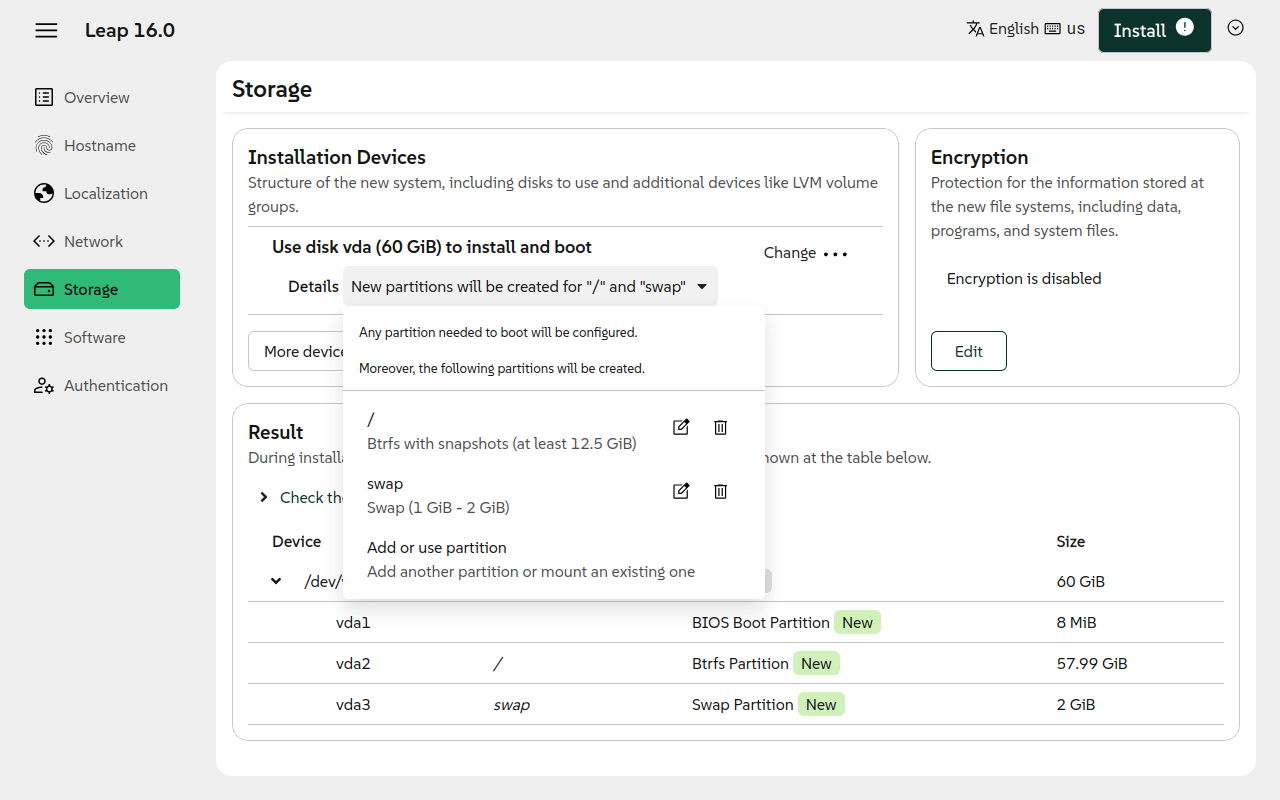Open the hamburger navigation menu

tap(46, 30)
